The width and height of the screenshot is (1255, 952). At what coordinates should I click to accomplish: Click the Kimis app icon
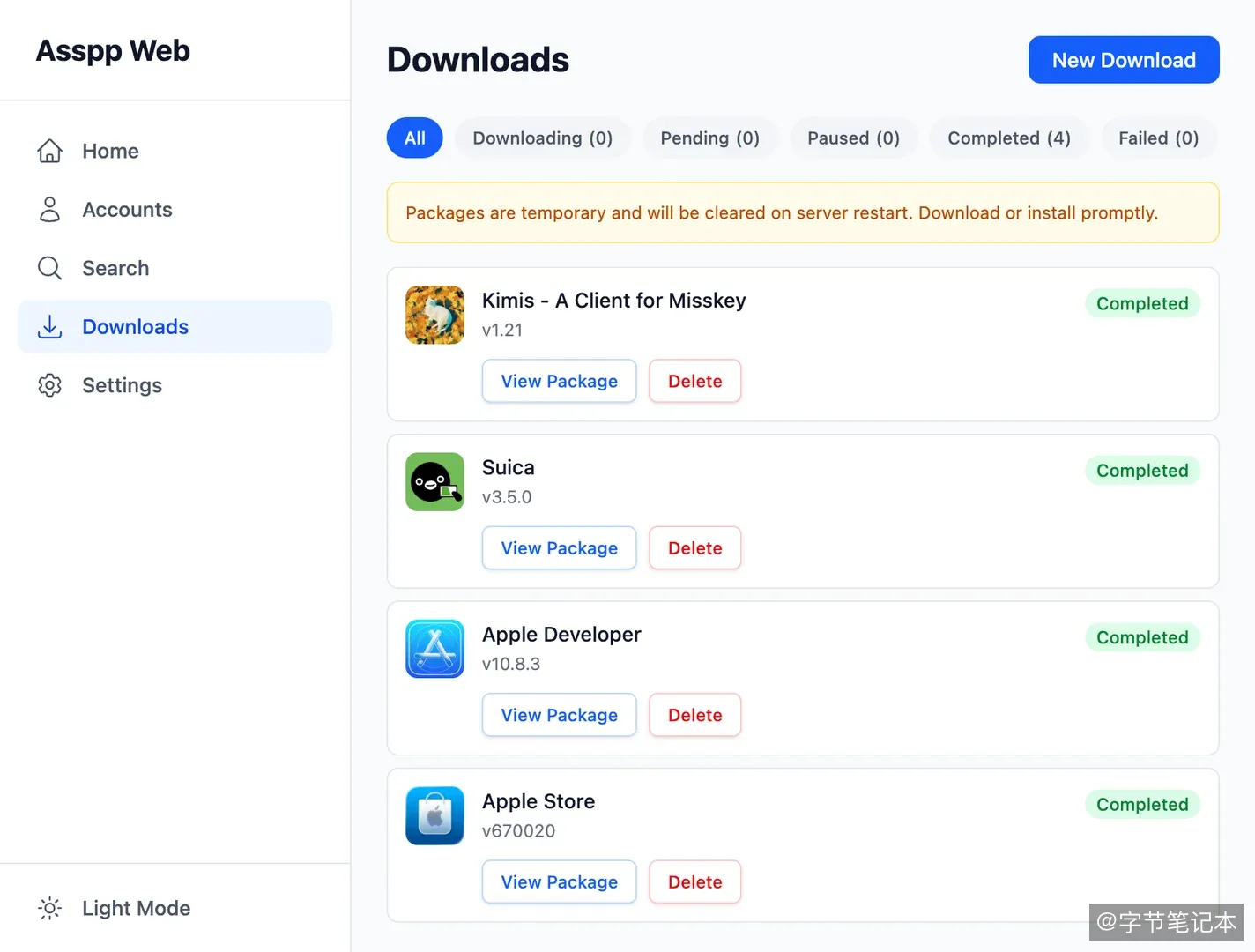[x=434, y=315]
